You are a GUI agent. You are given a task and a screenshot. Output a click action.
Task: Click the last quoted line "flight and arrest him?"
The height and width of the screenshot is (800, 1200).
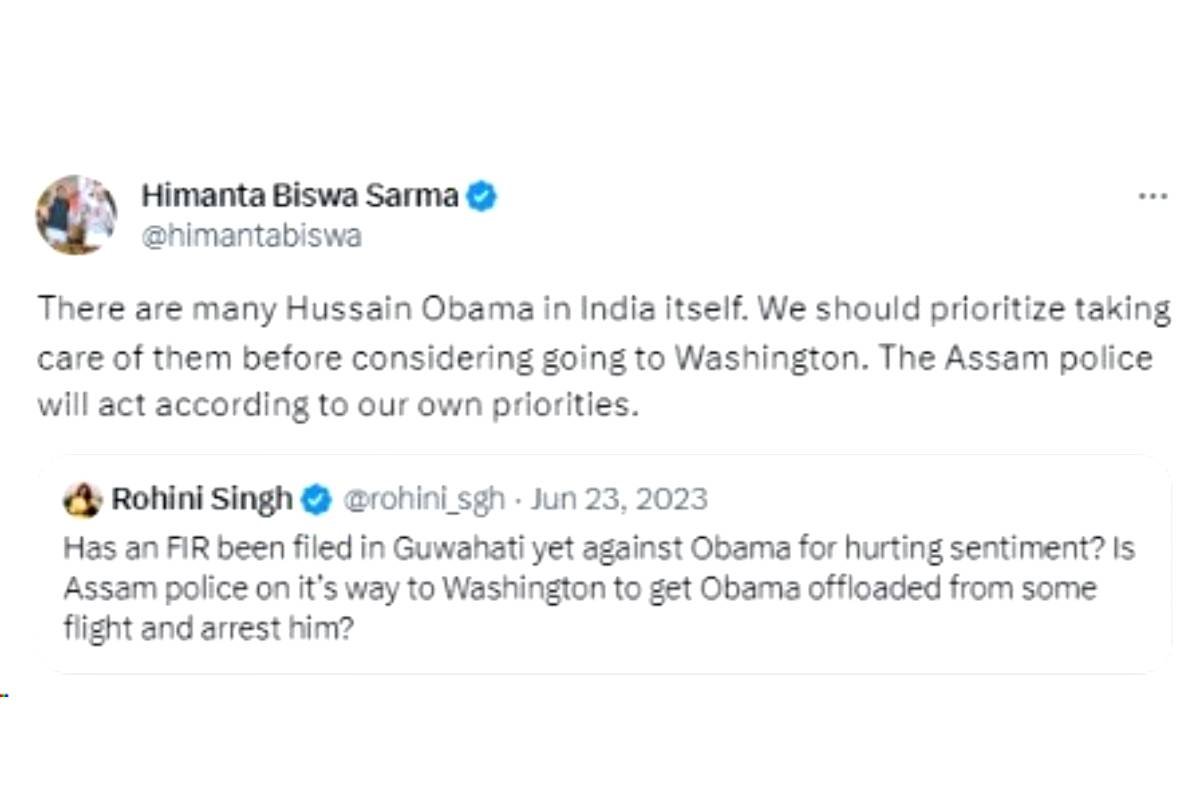(208, 629)
